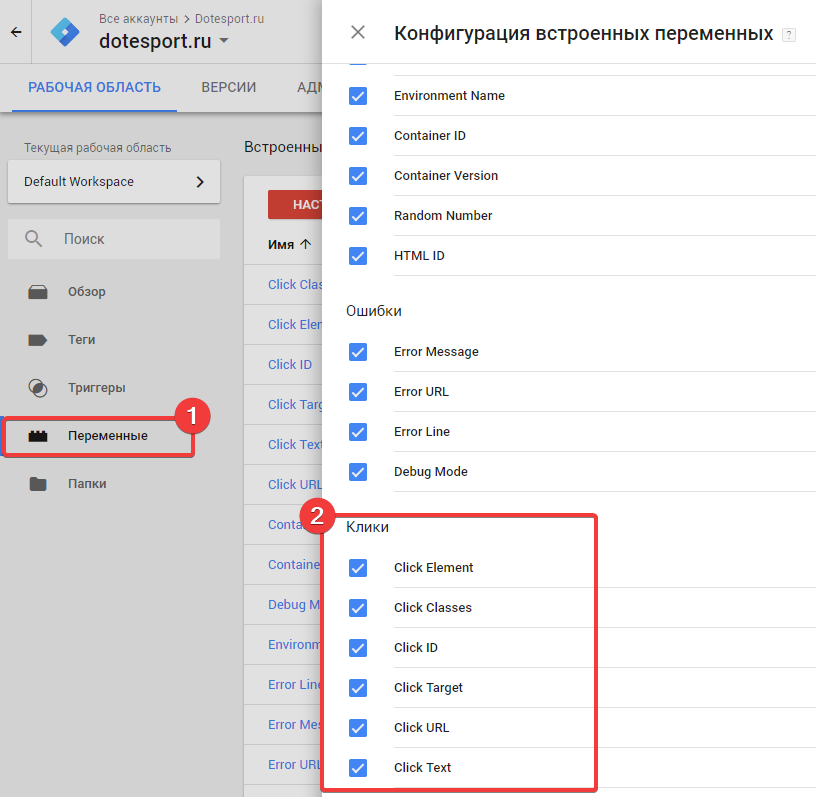Open the РАБОЧАЯ ОБЛАСТЬ tab
Screen dimensions: 816x797
tap(93, 87)
